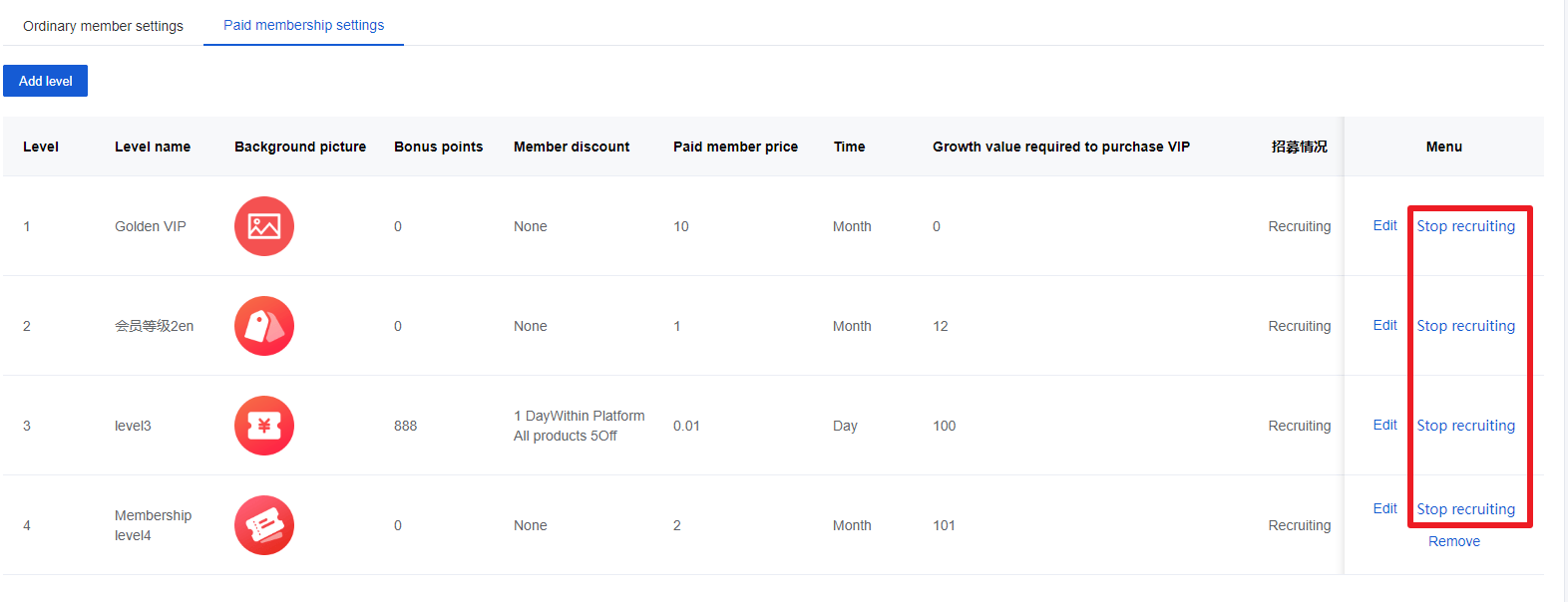1568x602 pixels.
Task: Edit the level 2 membership row
Action: pos(1384,325)
